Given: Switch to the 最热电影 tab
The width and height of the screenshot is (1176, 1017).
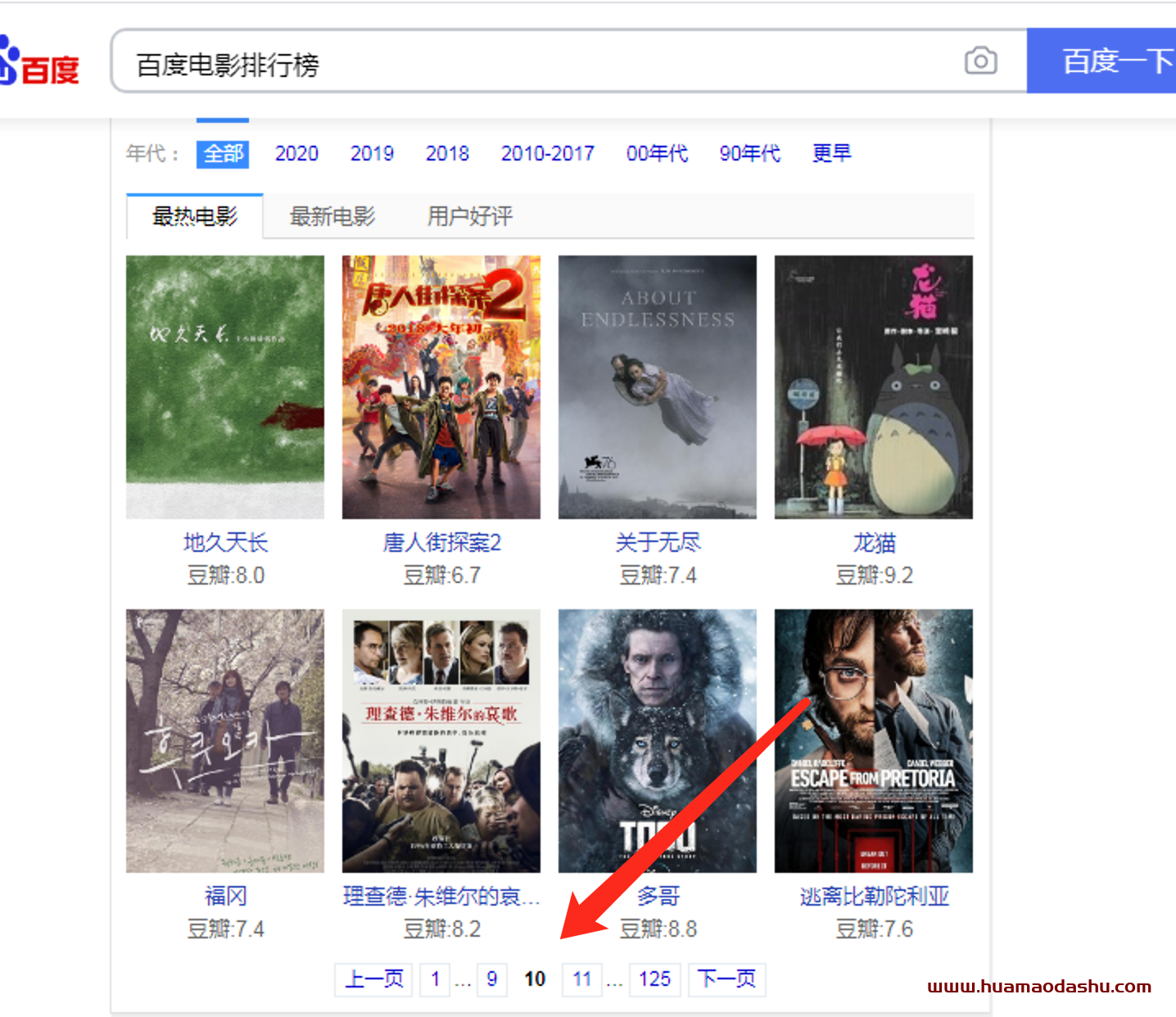Looking at the screenshot, I should coord(195,216).
